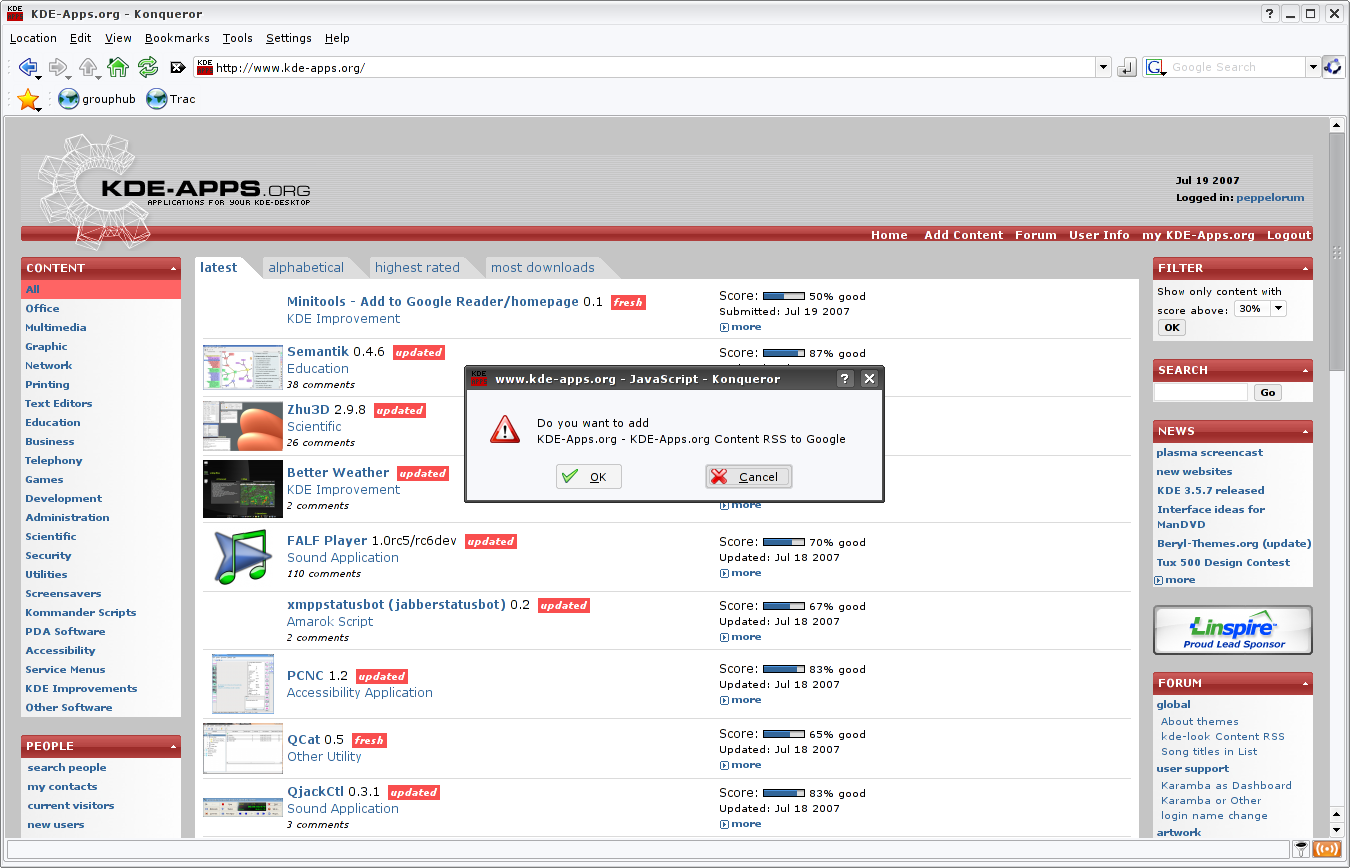Viewport: 1350px width, 868px height.
Task: Open the Add Content navigation link
Action: click(x=963, y=235)
